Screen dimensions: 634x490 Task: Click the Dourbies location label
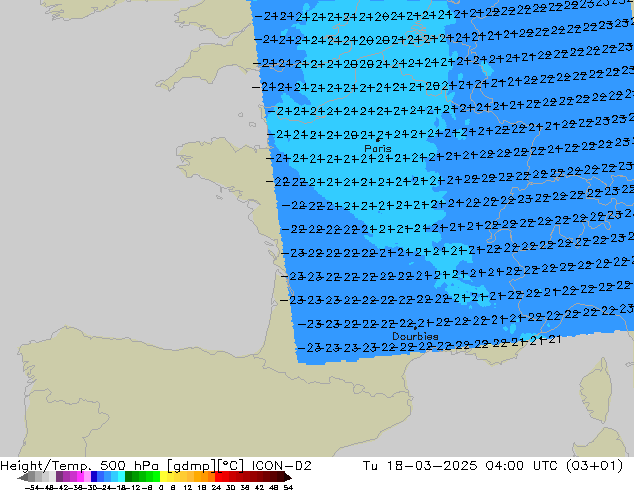pos(415,336)
